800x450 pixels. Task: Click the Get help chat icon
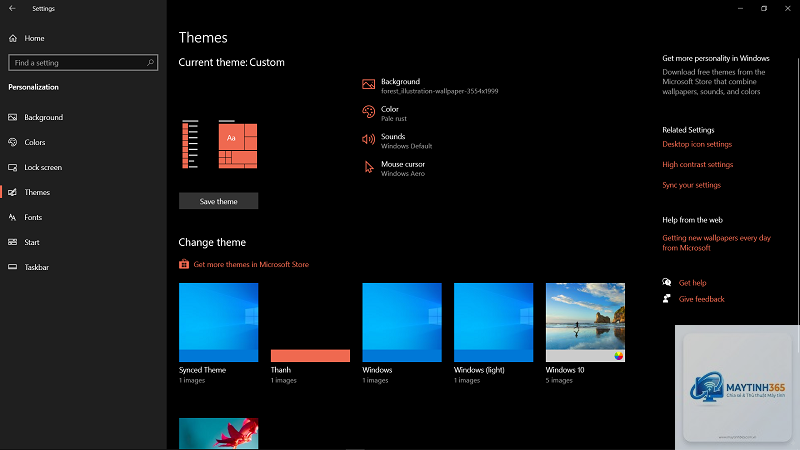point(666,282)
